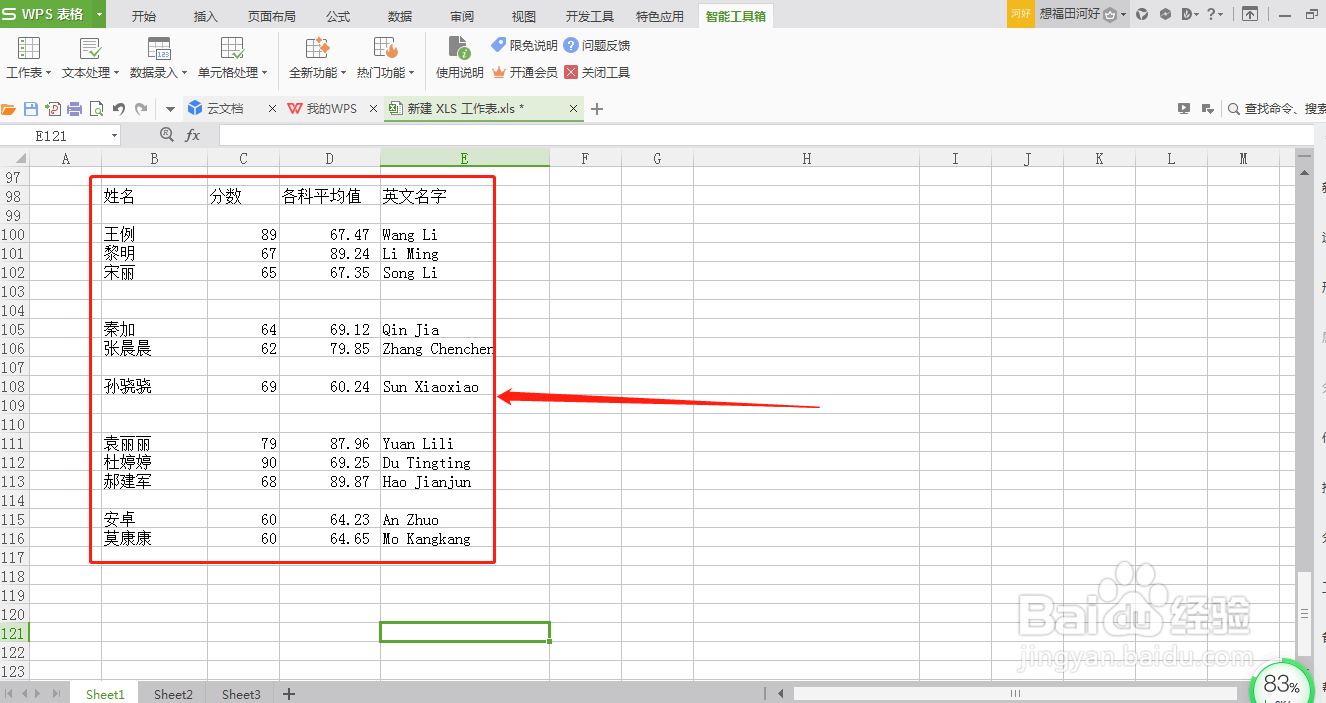Click the hexagon pulse icon in title bar

[1164, 14]
